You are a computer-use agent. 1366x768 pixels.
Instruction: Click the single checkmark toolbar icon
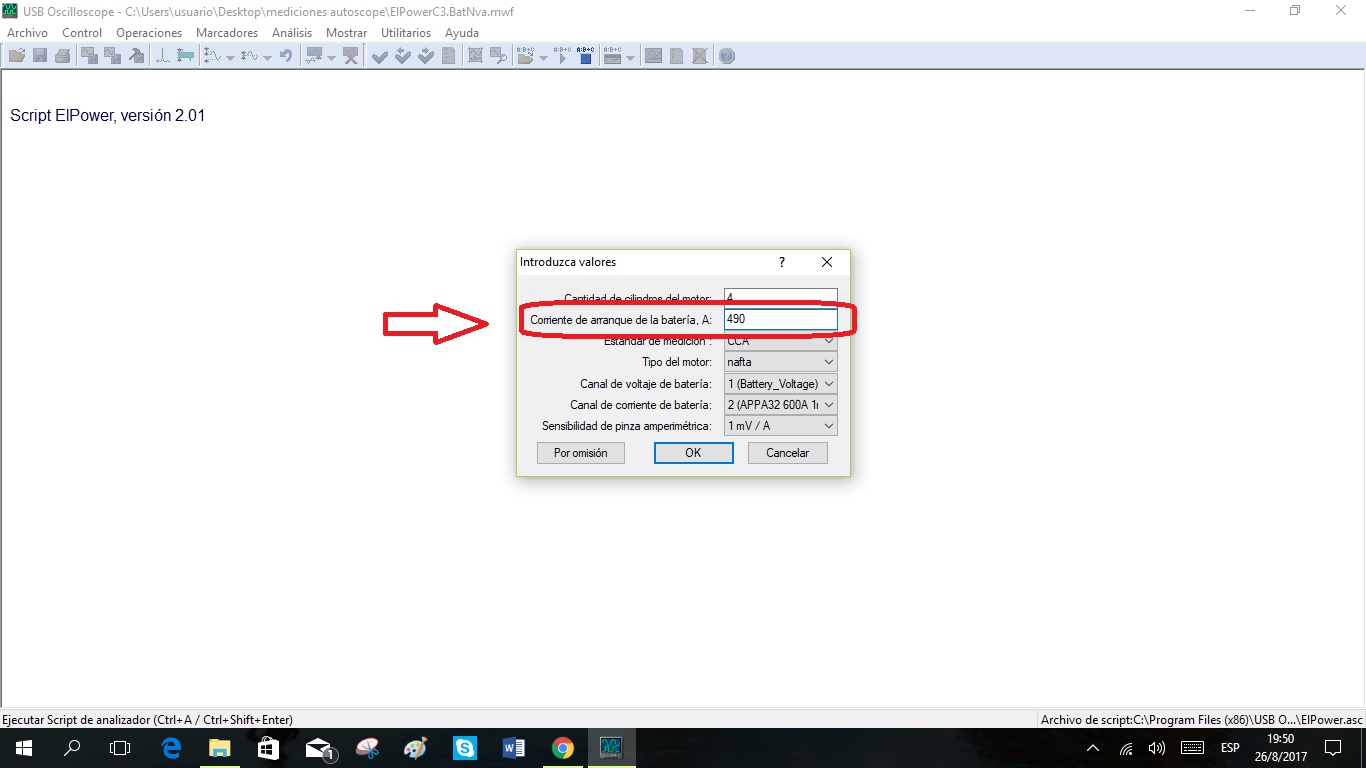click(x=379, y=56)
